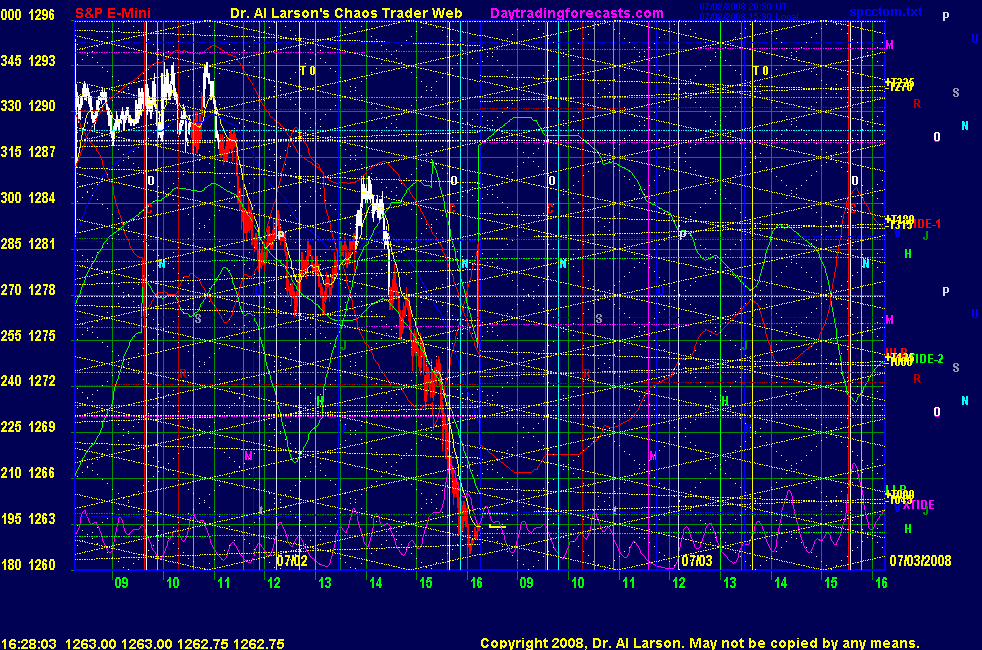982x650 pixels.
Task: Click the "S&P E-Mini" chart title
Action: coord(113,13)
